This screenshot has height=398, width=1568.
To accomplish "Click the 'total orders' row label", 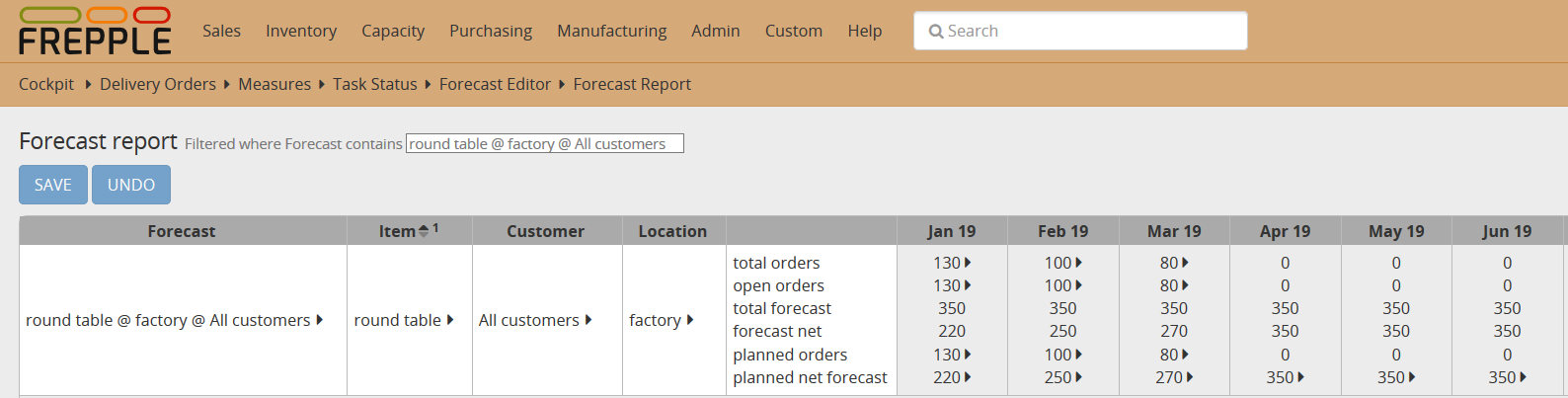I will click(x=776, y=263).
